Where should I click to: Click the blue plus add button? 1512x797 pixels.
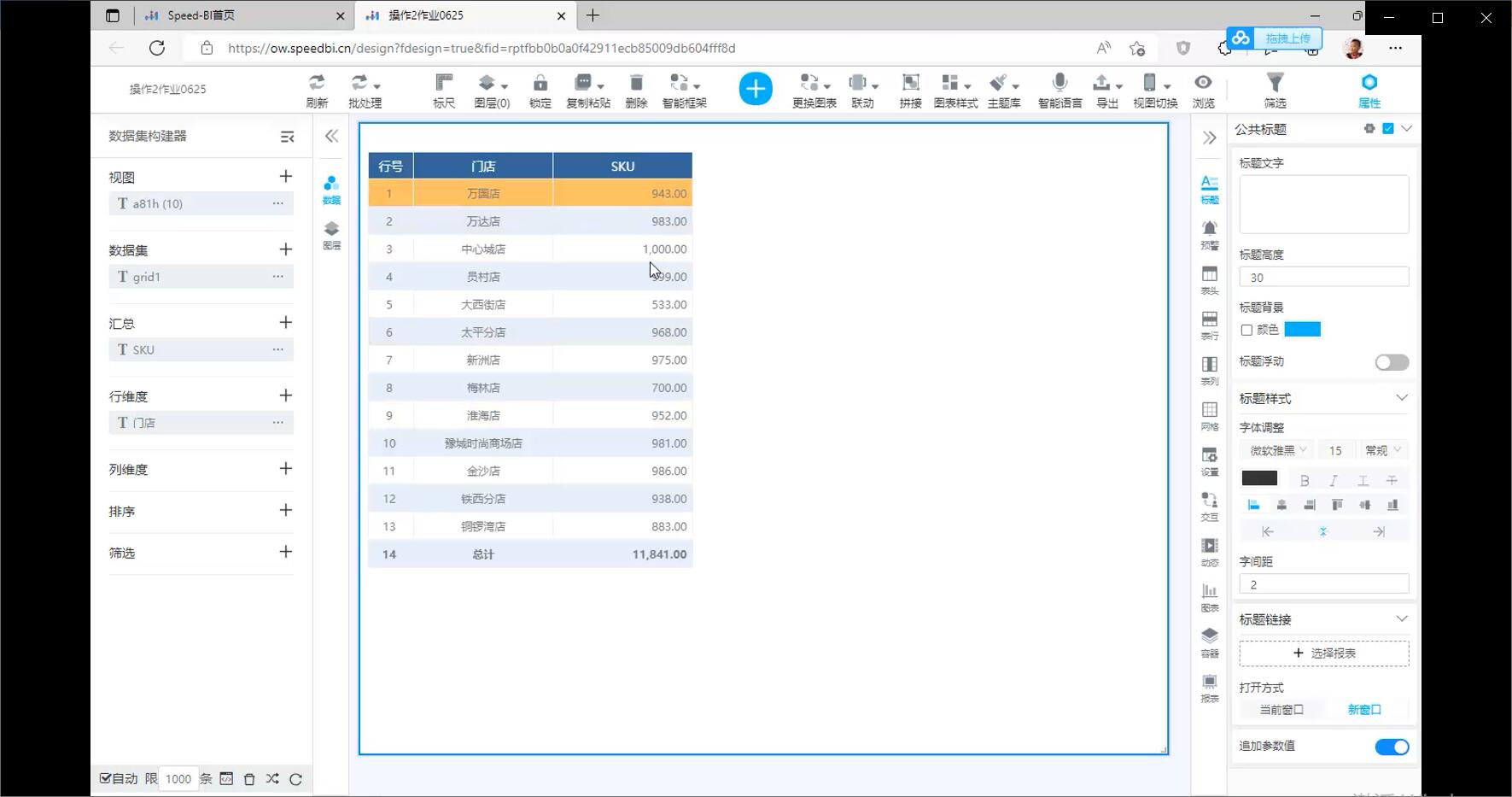755,89
